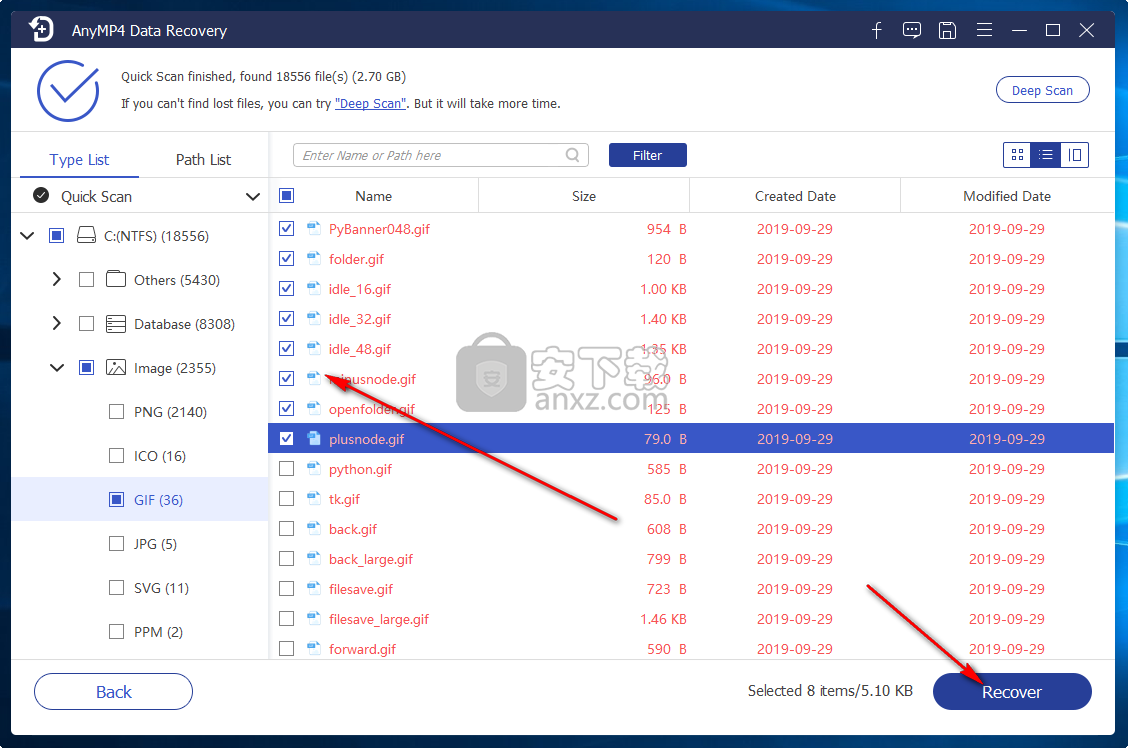Image resolution: width=1128 pixels, height=748 pixels.
Task: Click file icon of idle_32.gif
Action: 314,319
